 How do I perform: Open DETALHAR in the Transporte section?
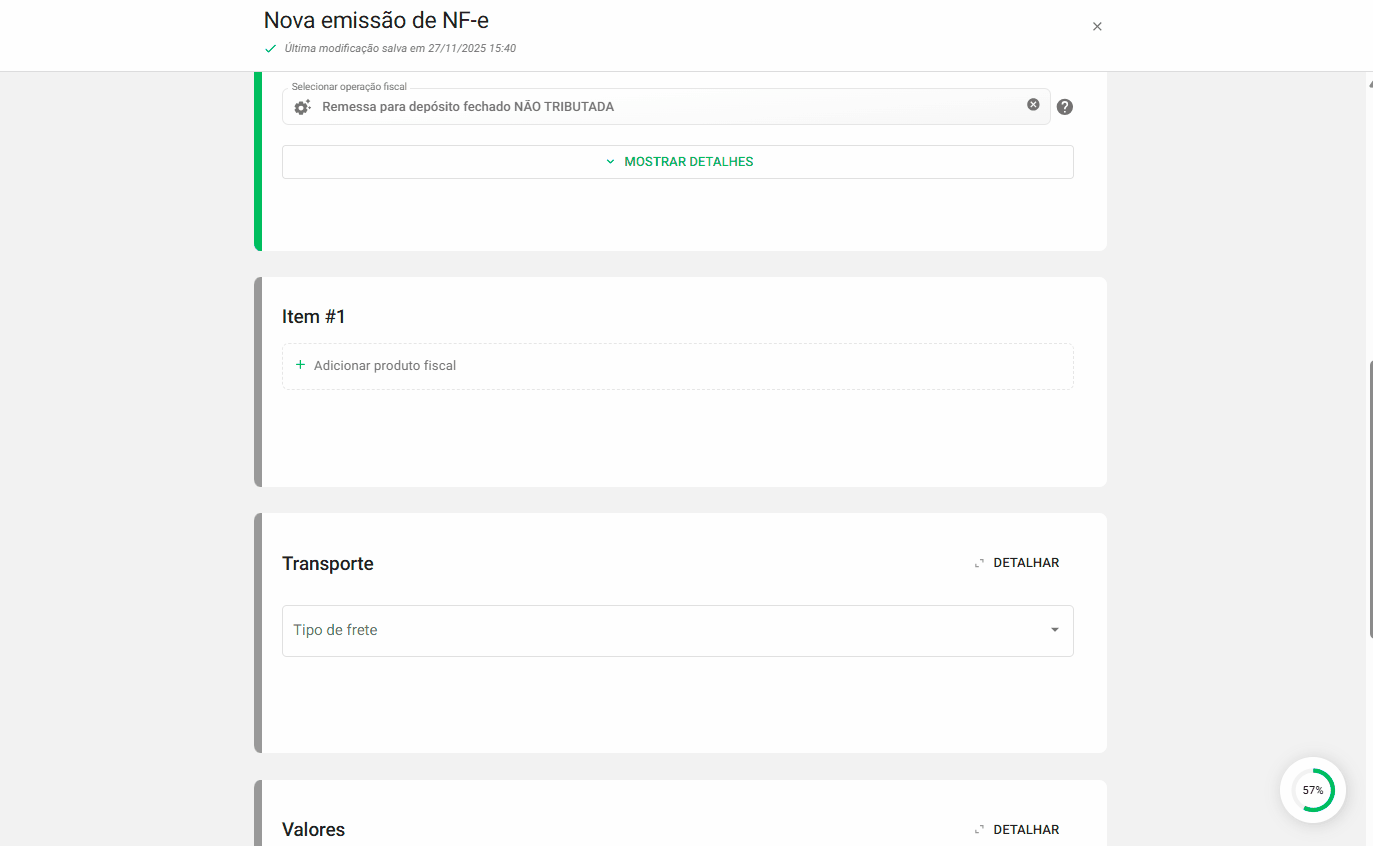point(1025,563)
